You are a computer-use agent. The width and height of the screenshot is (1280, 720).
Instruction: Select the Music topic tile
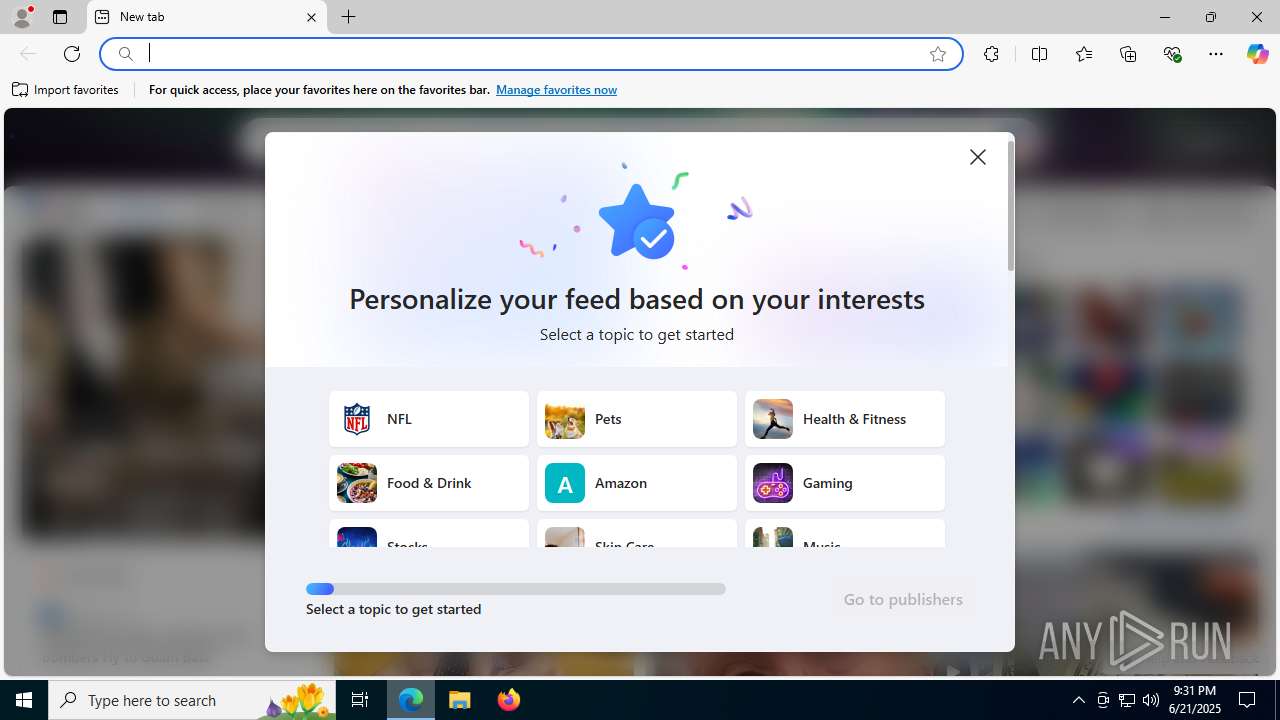(845, 534)
